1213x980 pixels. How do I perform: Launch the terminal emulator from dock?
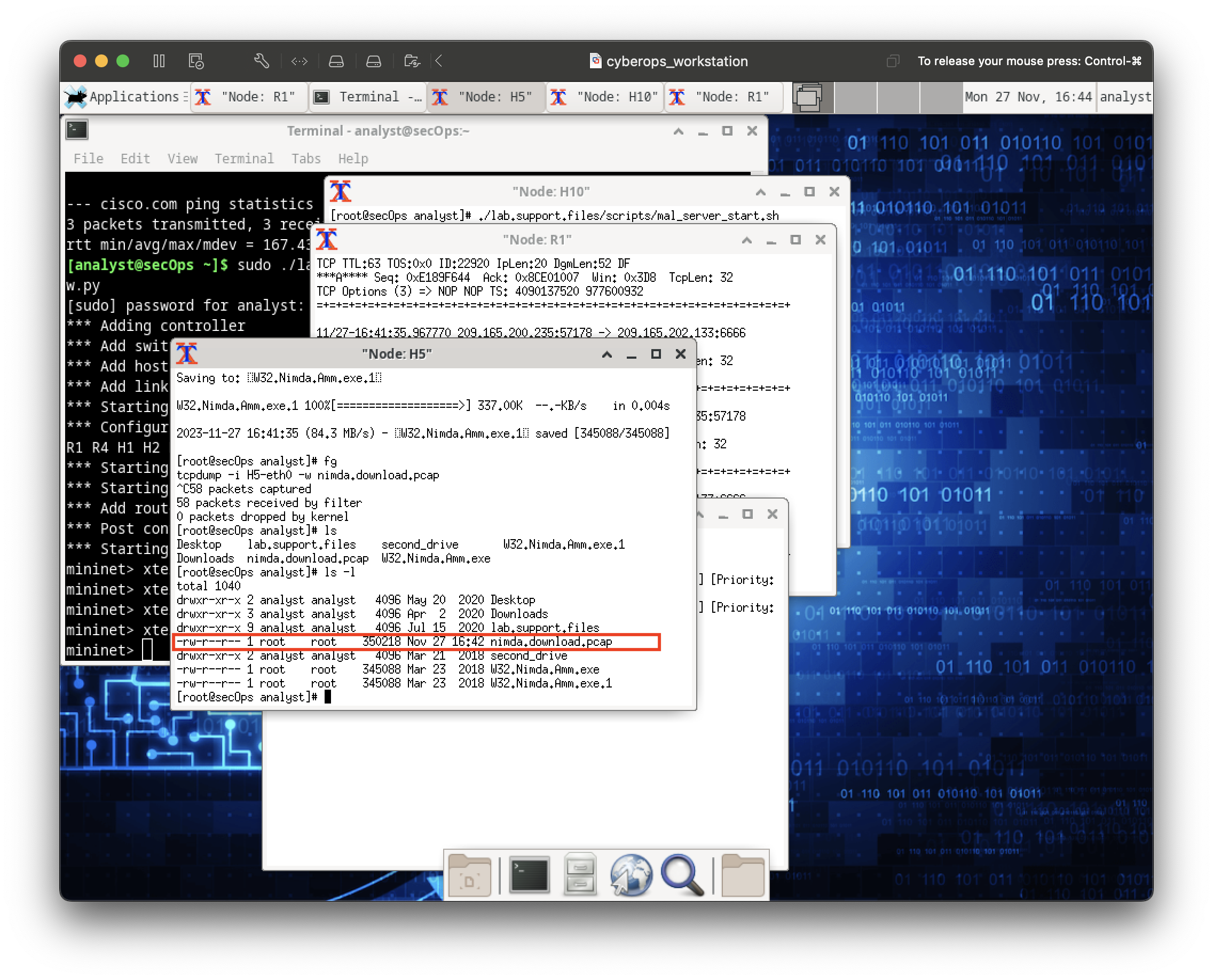pos(529,874)
